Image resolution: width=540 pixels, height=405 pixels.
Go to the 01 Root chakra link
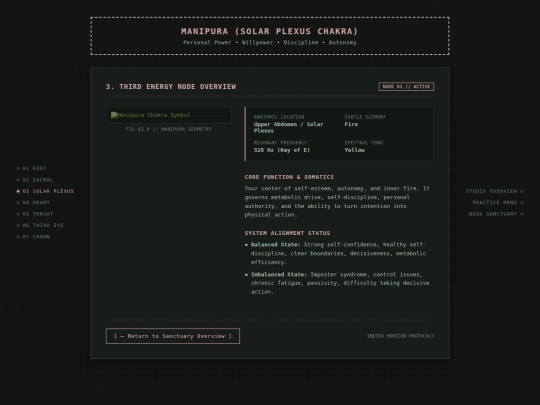(x=31, y=168)
